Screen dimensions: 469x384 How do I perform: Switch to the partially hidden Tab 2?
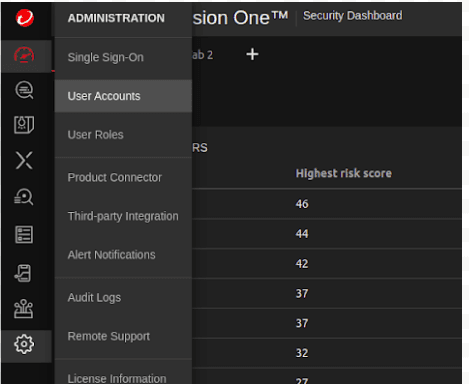point(203,55)
